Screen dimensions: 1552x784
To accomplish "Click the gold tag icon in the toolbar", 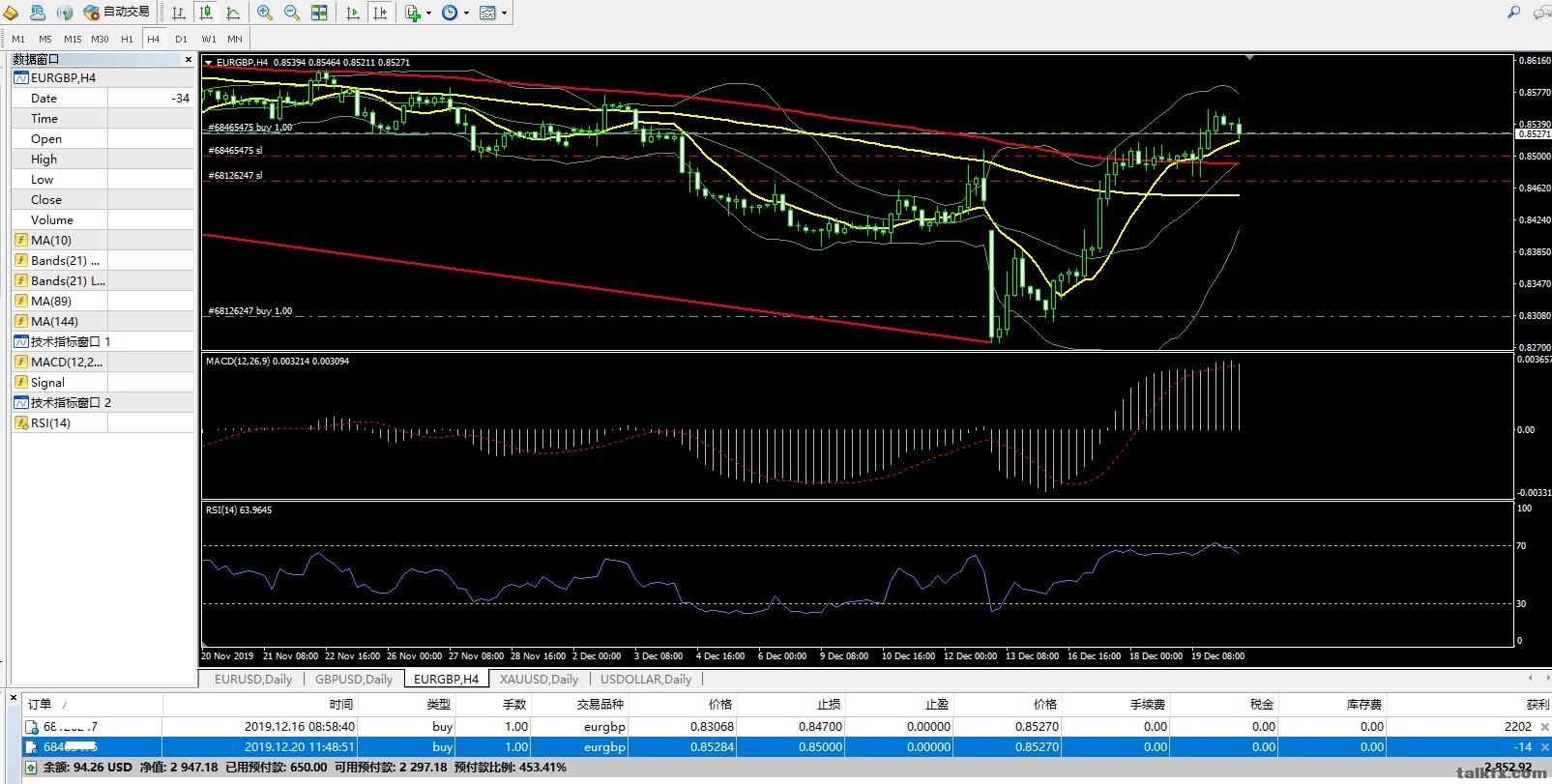I will [x=11, y=13].
